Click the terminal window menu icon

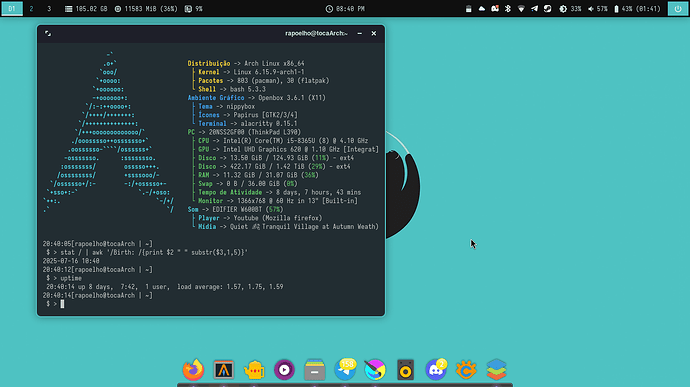[x=48, y=33]
